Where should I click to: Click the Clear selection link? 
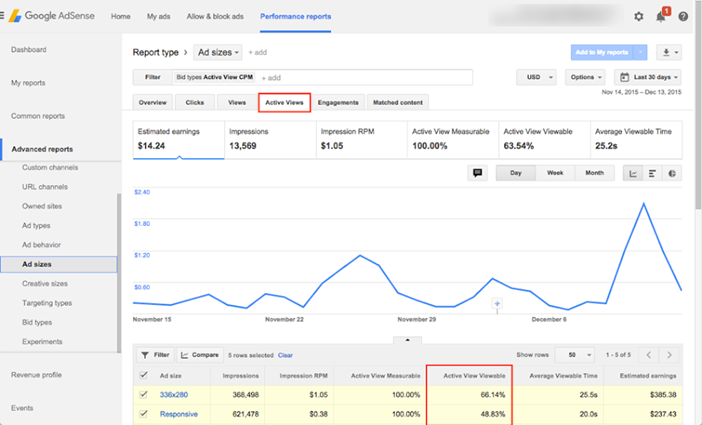click(x=285, y=355)
